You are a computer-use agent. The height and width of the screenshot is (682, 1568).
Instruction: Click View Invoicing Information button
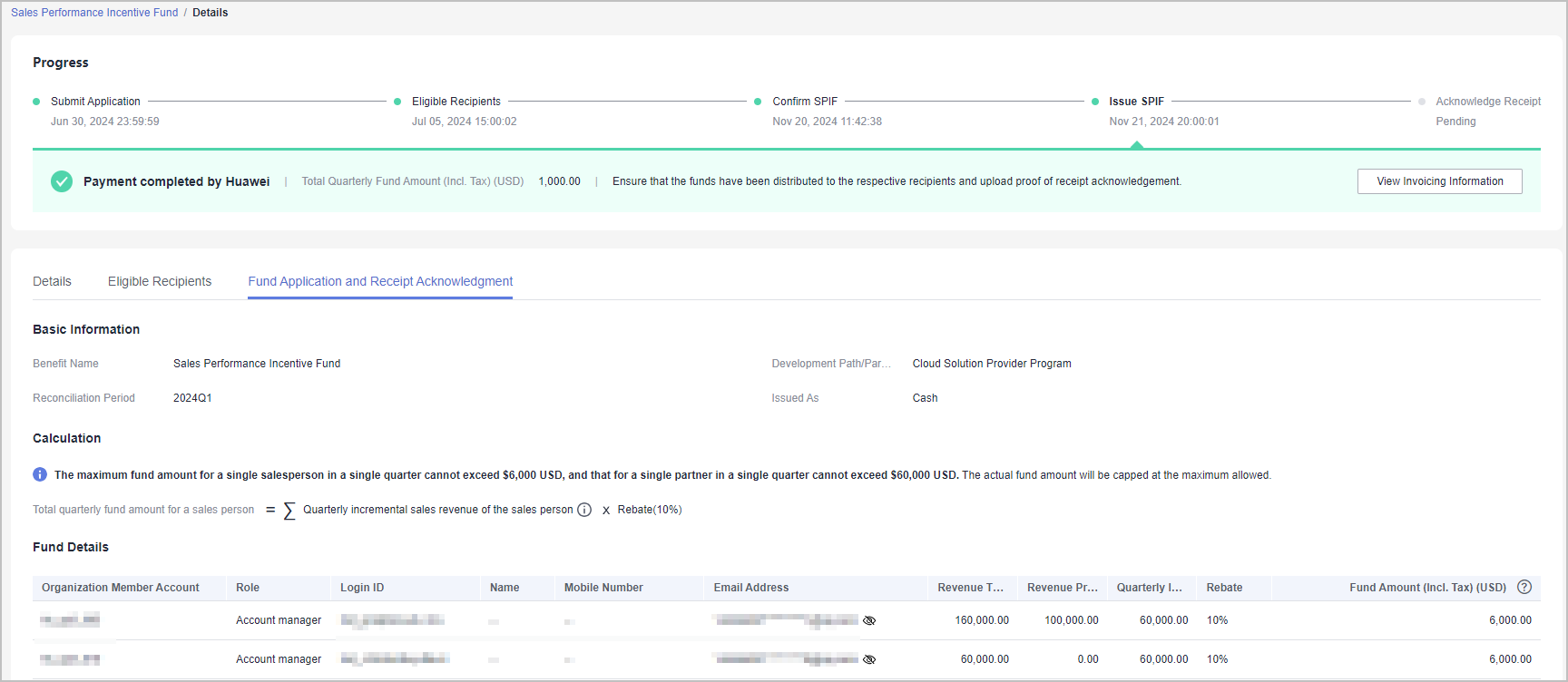(1439, 181)
